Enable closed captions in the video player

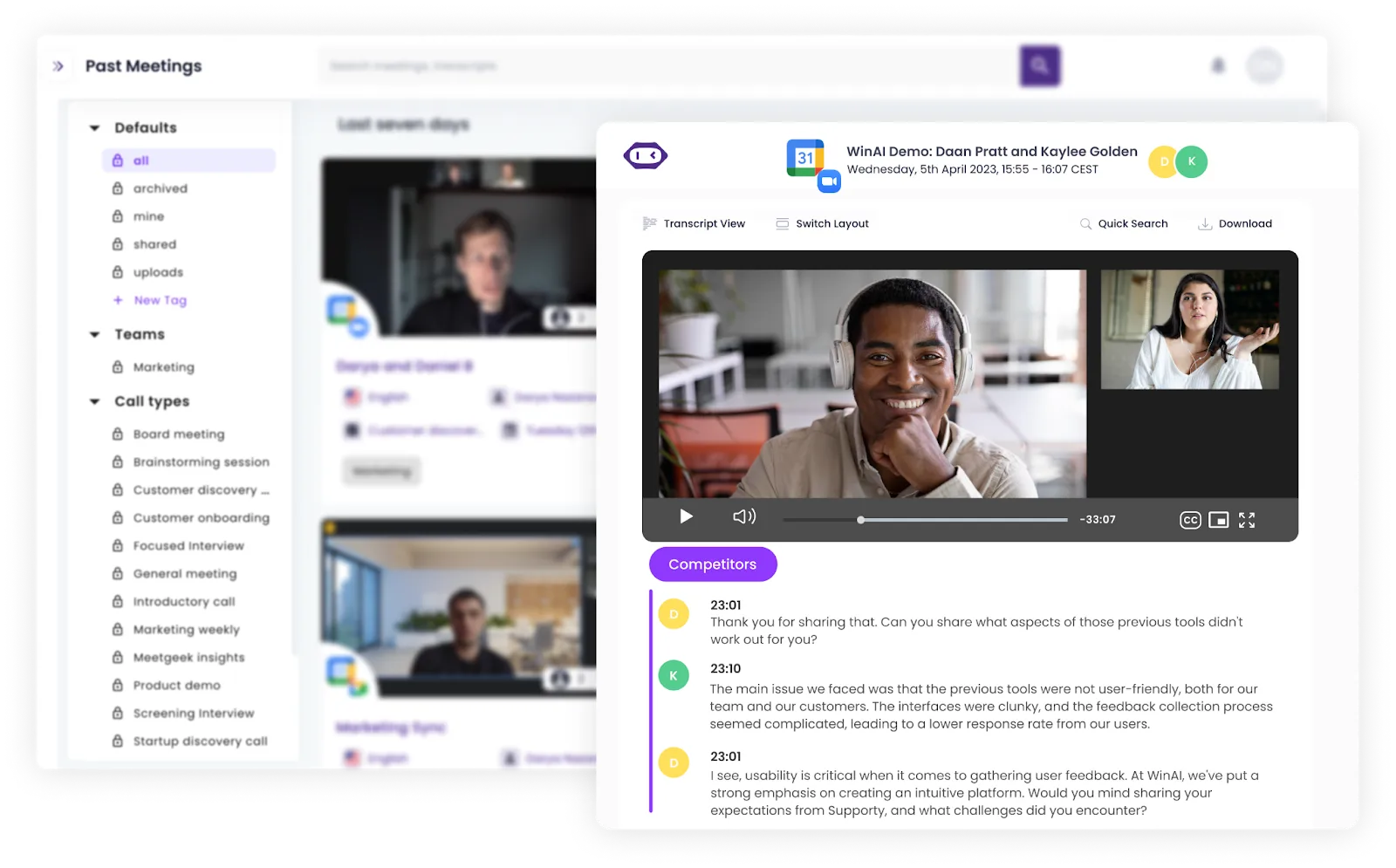point(1189,519)
